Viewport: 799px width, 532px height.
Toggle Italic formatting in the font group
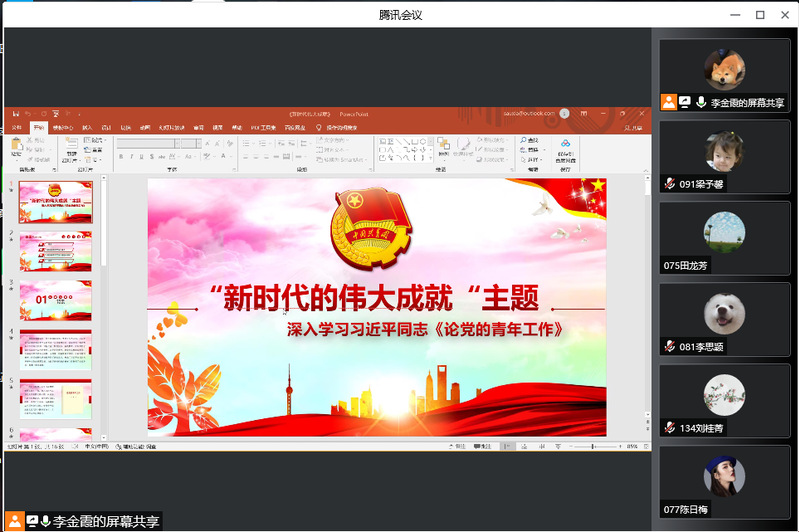(x=131, y=156)
